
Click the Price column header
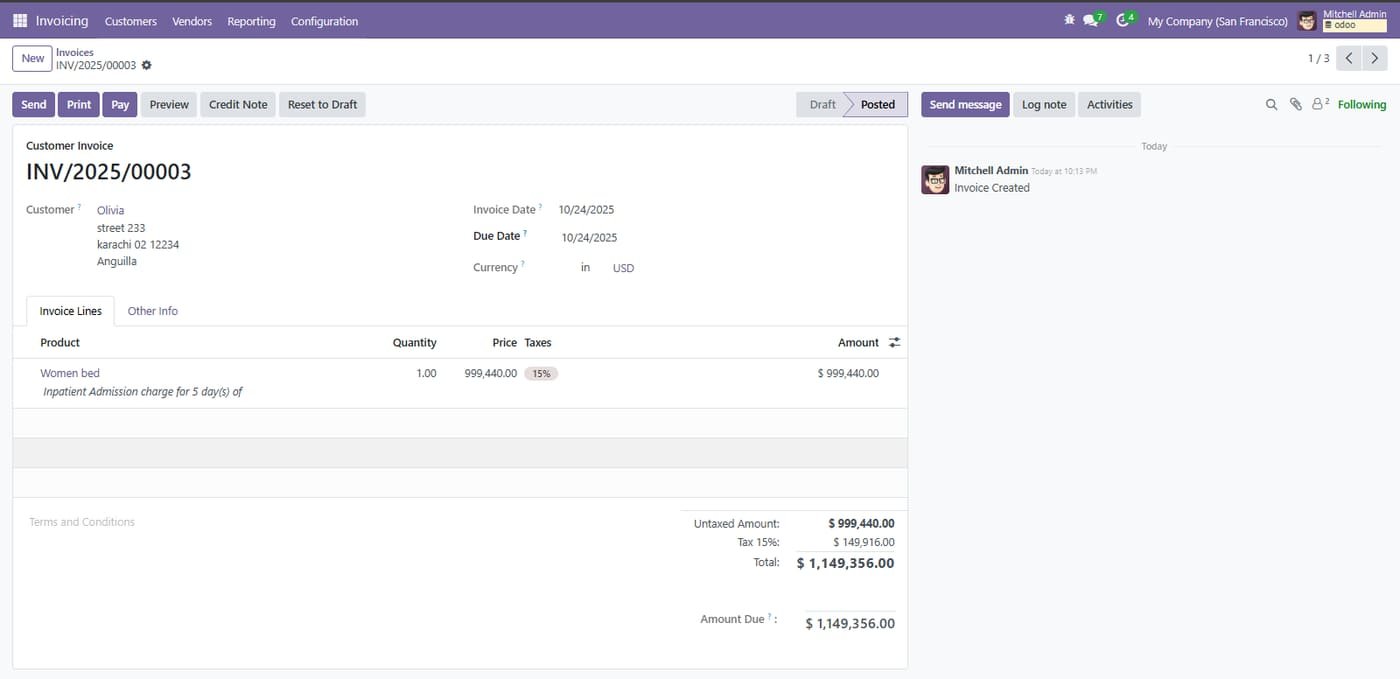coord(505,342)
